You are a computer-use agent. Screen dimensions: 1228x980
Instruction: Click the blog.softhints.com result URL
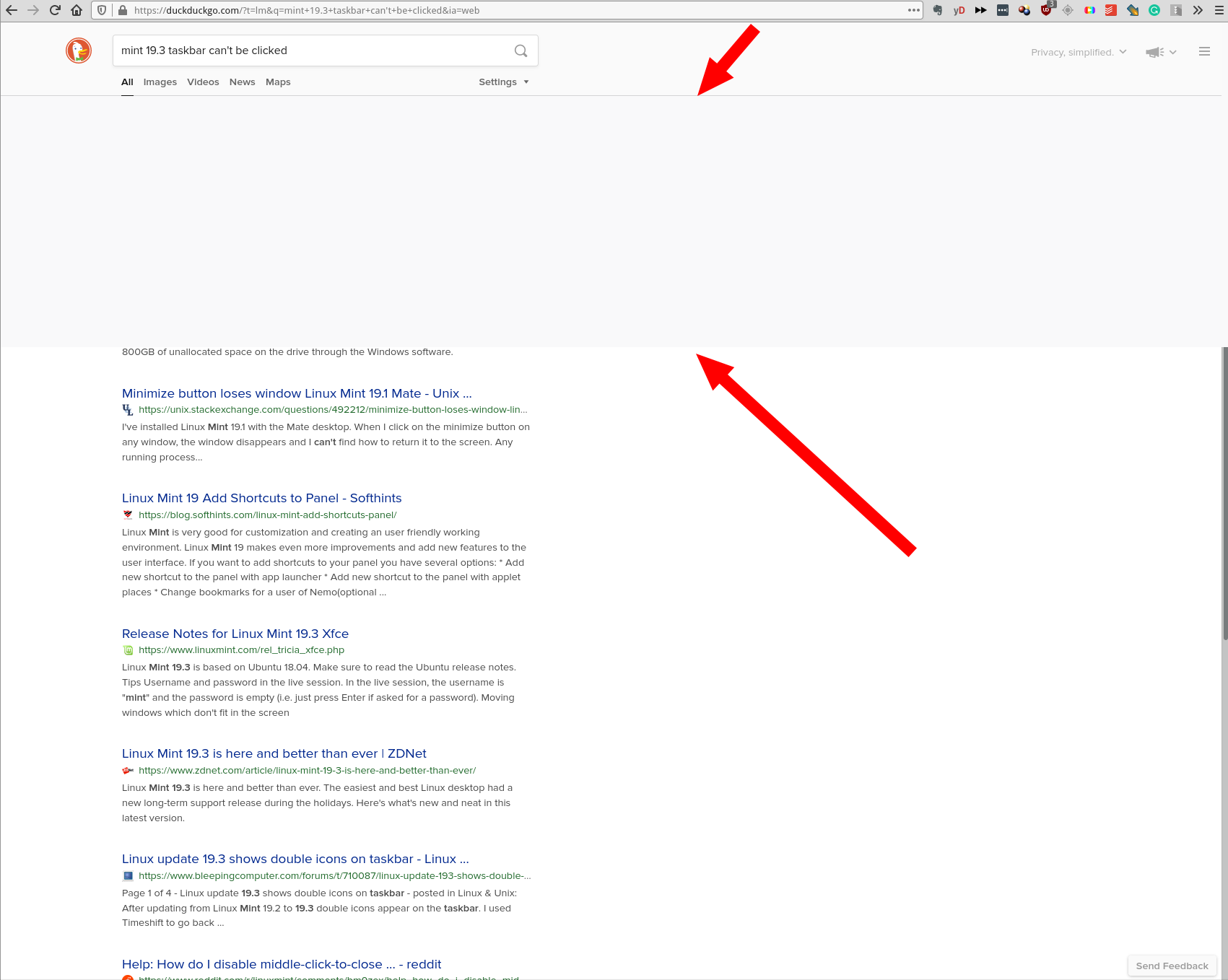[268, 515]
